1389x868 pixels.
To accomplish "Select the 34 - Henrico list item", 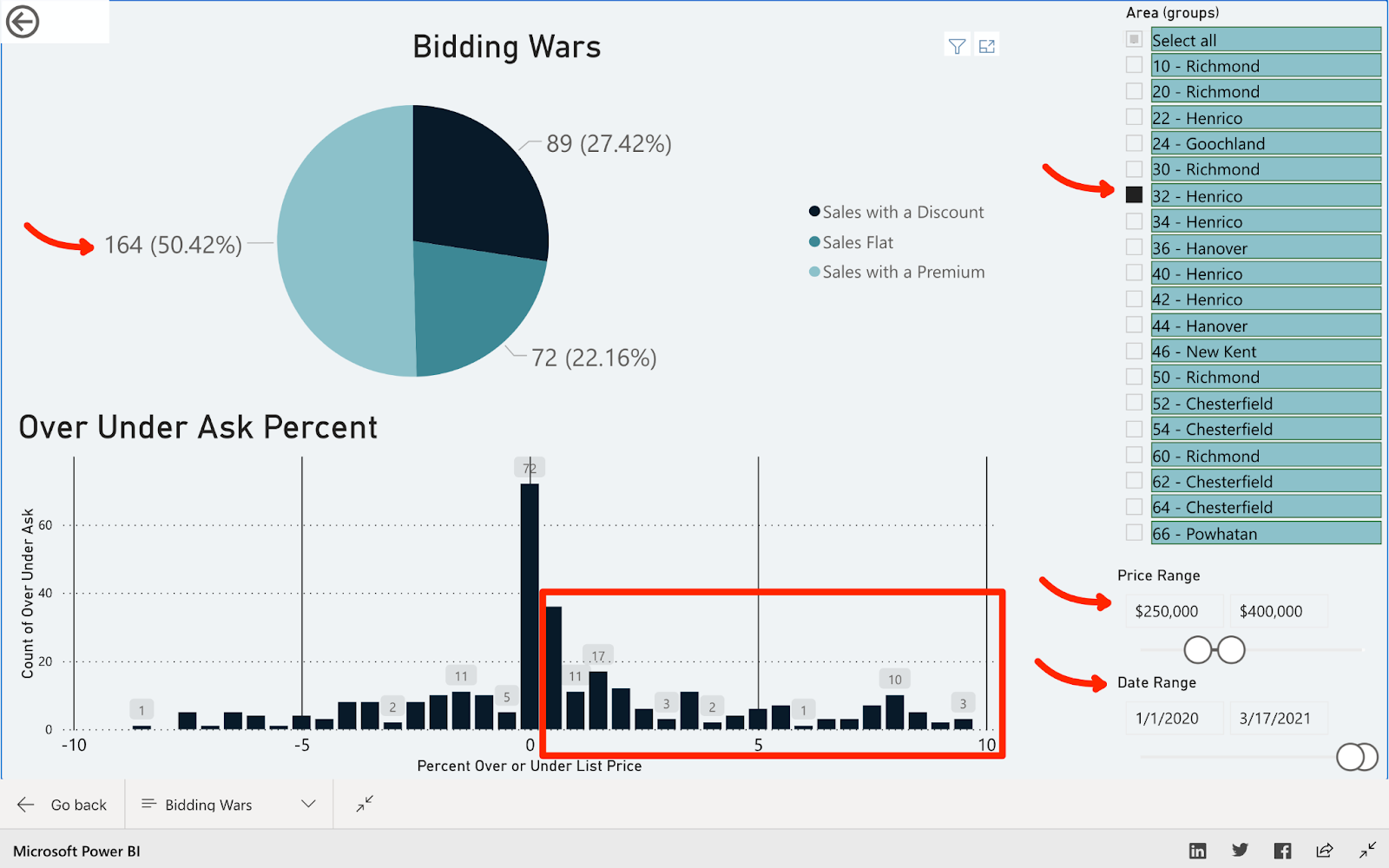I will pos(1266,221).
